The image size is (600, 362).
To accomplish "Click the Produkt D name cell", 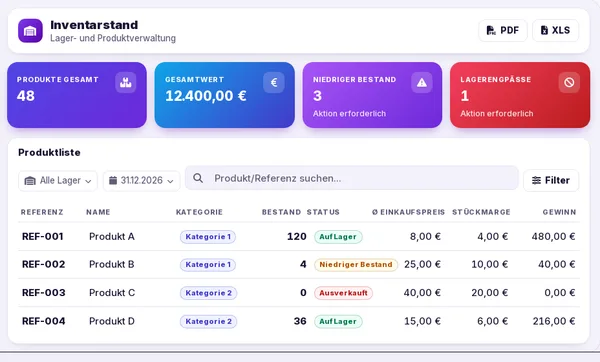I will (112, 321).
